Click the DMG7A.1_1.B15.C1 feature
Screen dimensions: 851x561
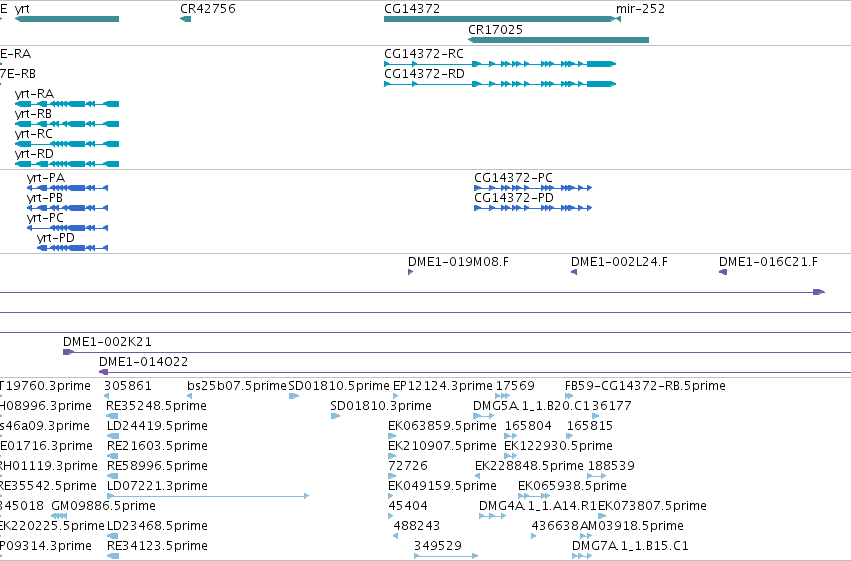tap(582, 557)
